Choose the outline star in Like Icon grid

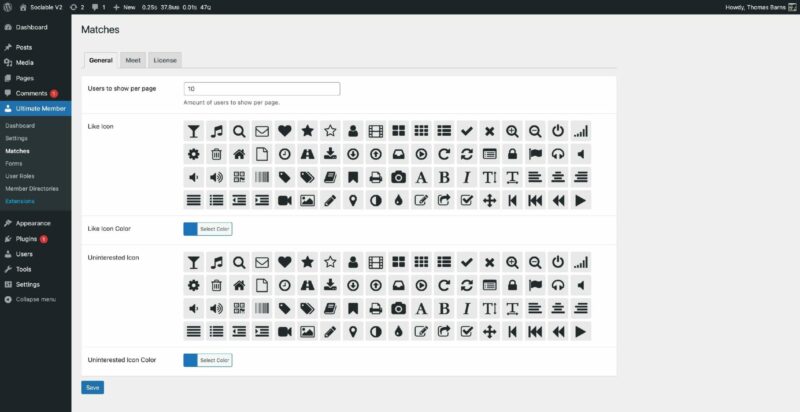pyautogui.click(x=330, y=131)
